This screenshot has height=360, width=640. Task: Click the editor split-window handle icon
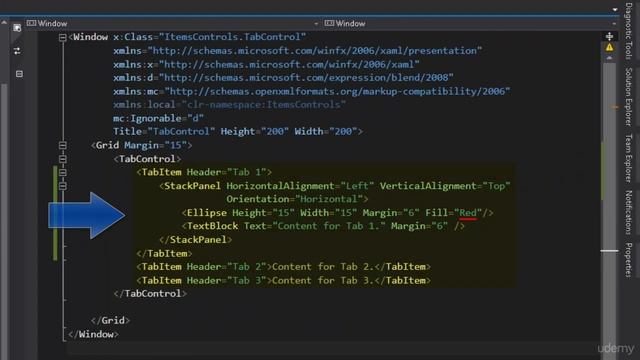click(609, 36)
